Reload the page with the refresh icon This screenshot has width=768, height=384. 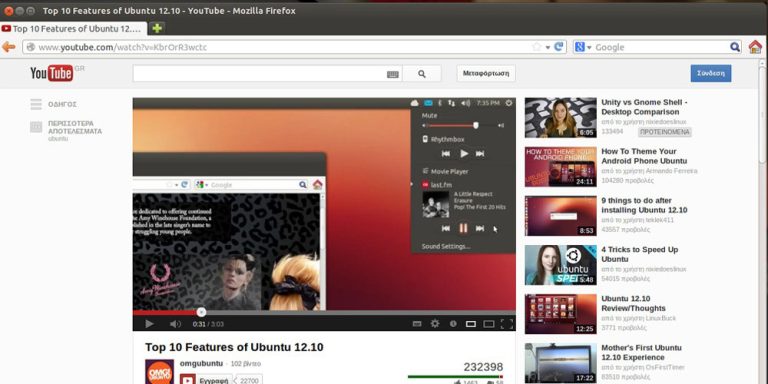[558, 47]
